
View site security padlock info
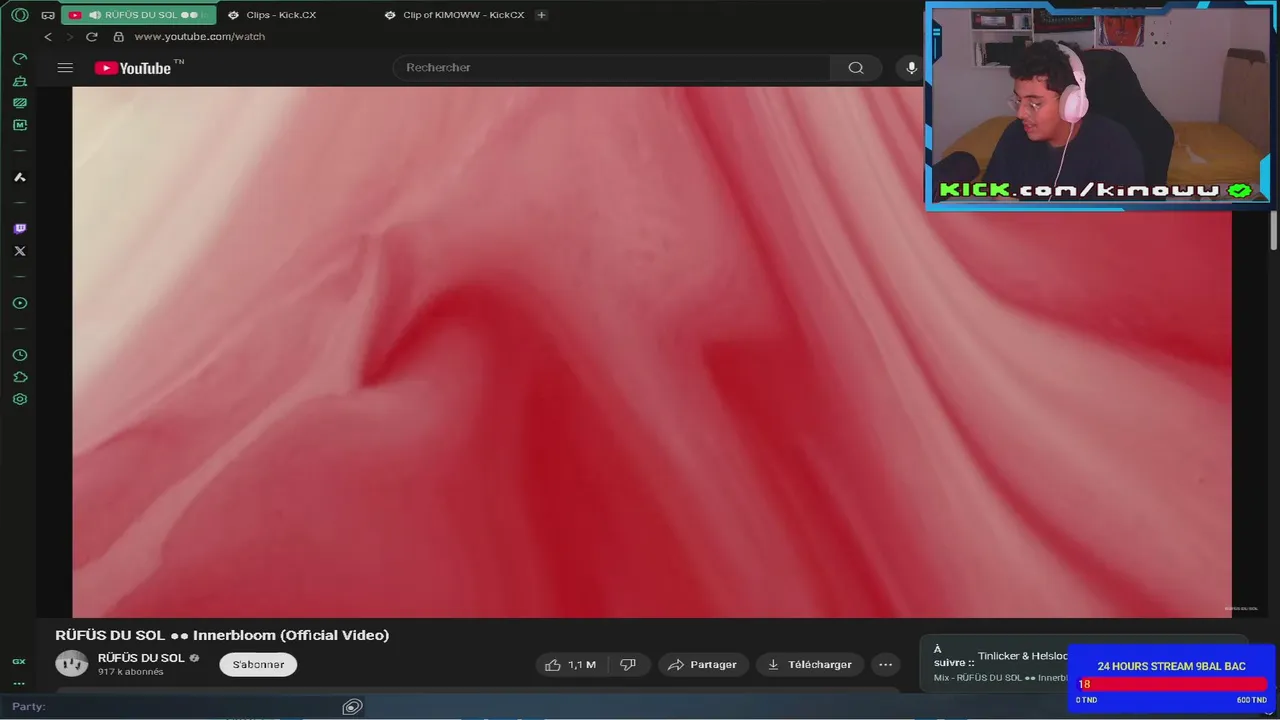tap(118, 37)
